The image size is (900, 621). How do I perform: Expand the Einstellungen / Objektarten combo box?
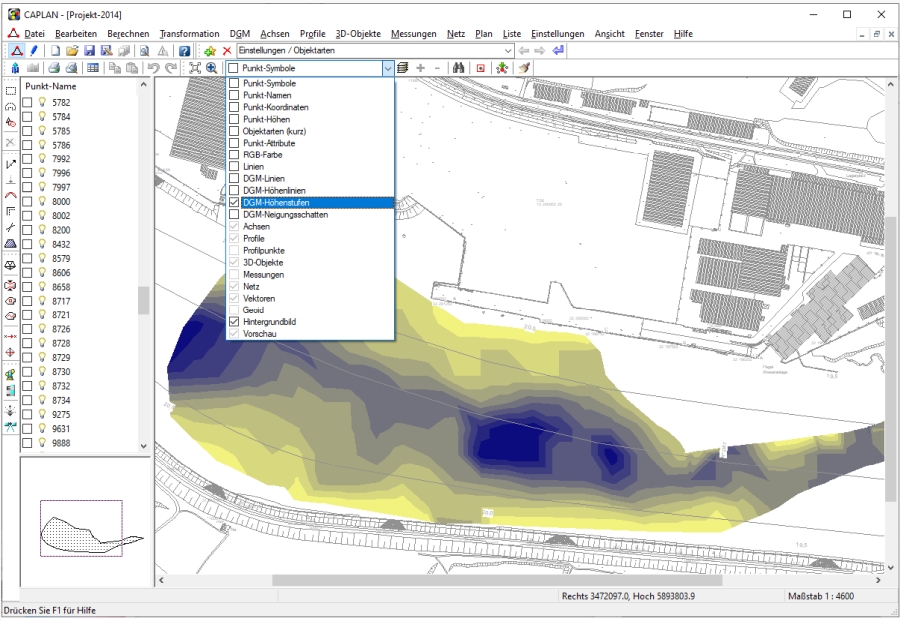pyautogui.click(x=507, y=50)
